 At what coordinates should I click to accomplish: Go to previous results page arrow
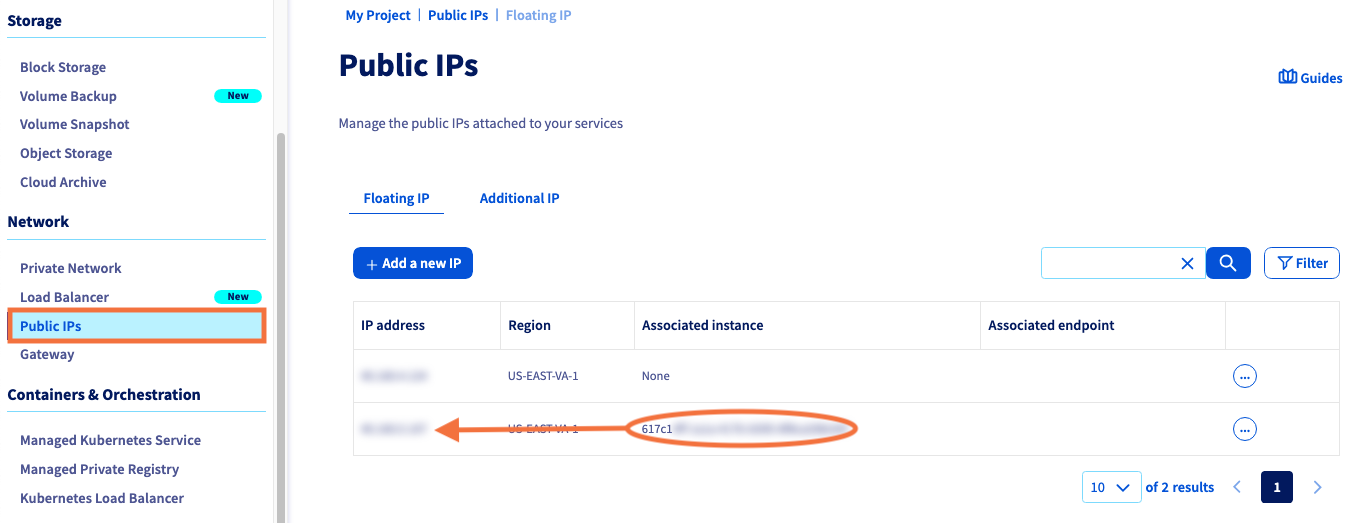(x=1237, y=487)
